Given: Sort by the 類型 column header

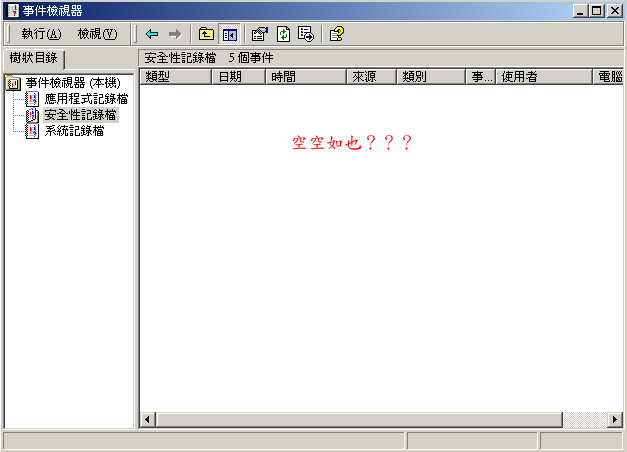Looking at the screenshot, I should coord(175,76).
